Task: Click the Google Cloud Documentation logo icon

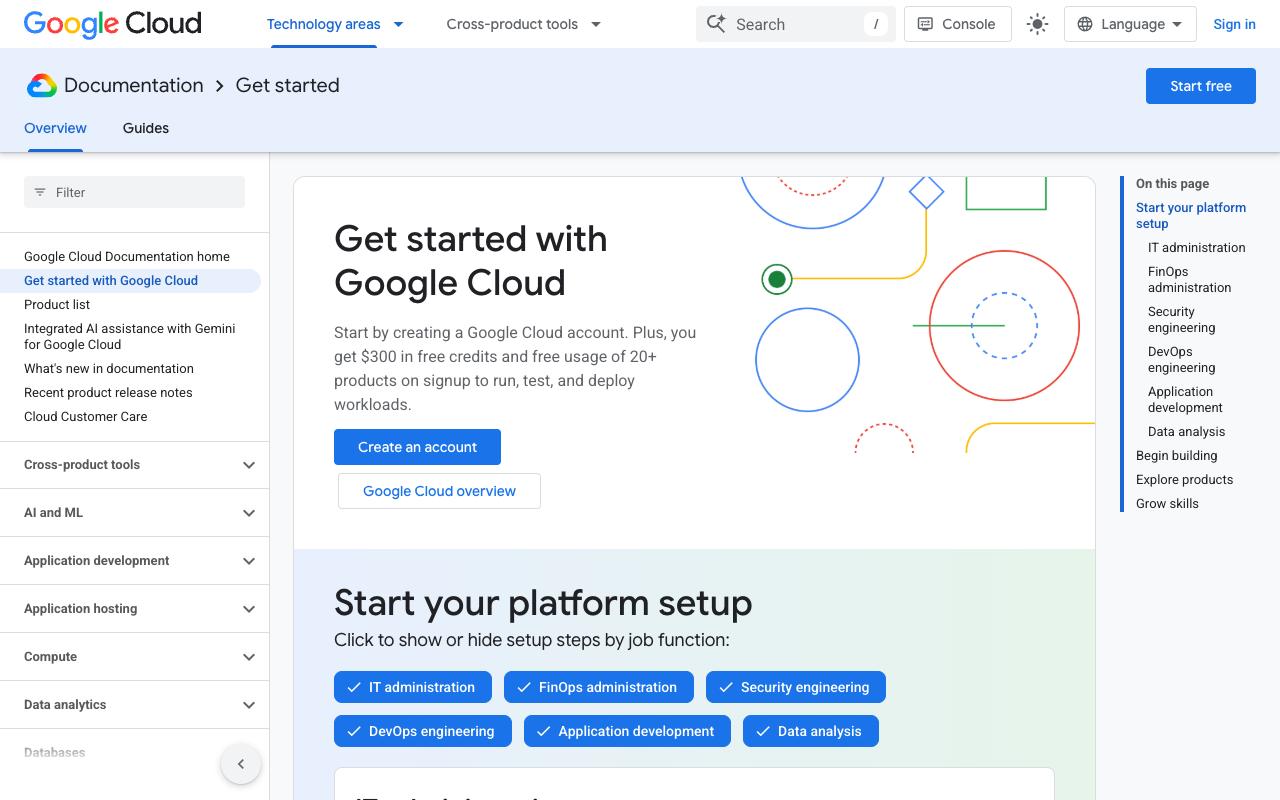Action: pos(42,86)
